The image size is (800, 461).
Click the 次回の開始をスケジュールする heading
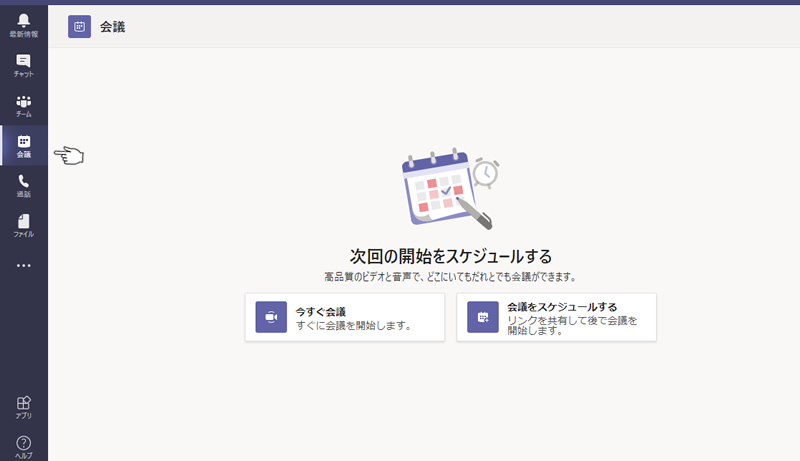coord(451,256)
